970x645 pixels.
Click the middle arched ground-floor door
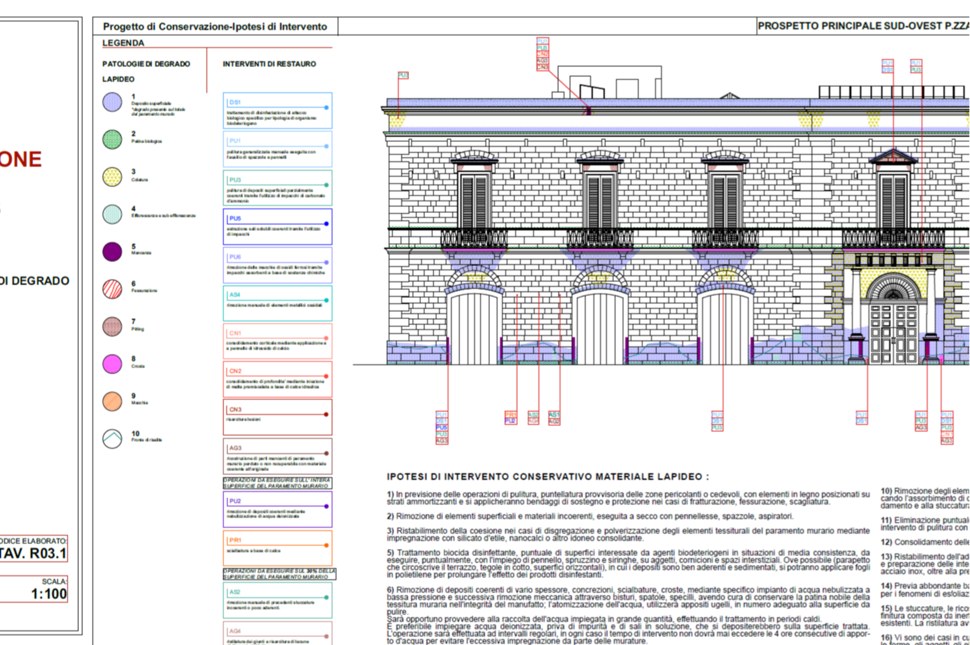click(599, 327)
